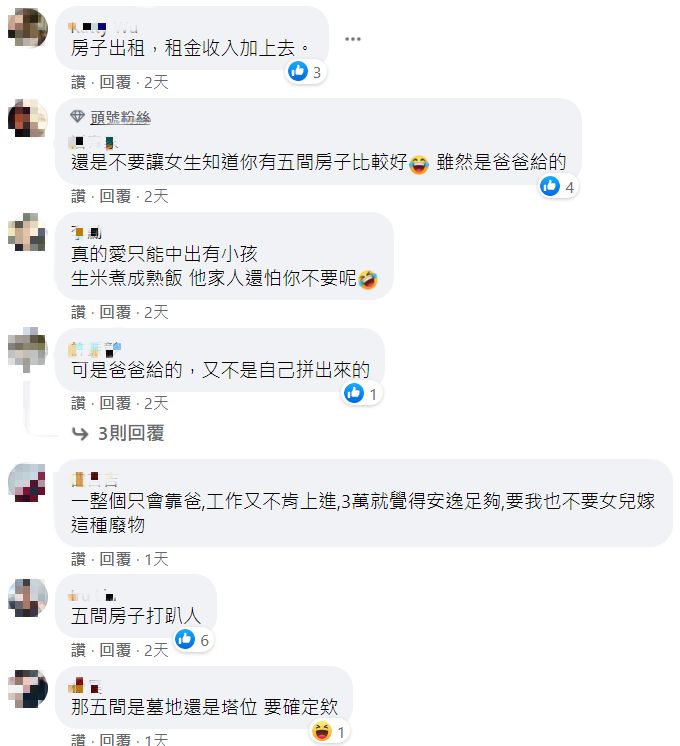Click the 2天 timestamp under the top fan comment
Image resolution: width=680 pixels, height=746 pixels.
(x=156, y=196)
